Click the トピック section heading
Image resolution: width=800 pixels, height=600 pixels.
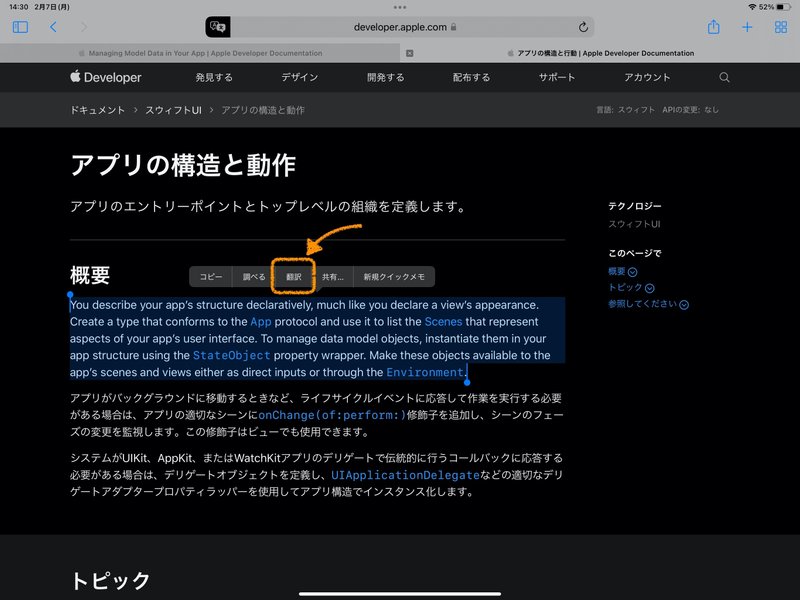pos(110,581)
